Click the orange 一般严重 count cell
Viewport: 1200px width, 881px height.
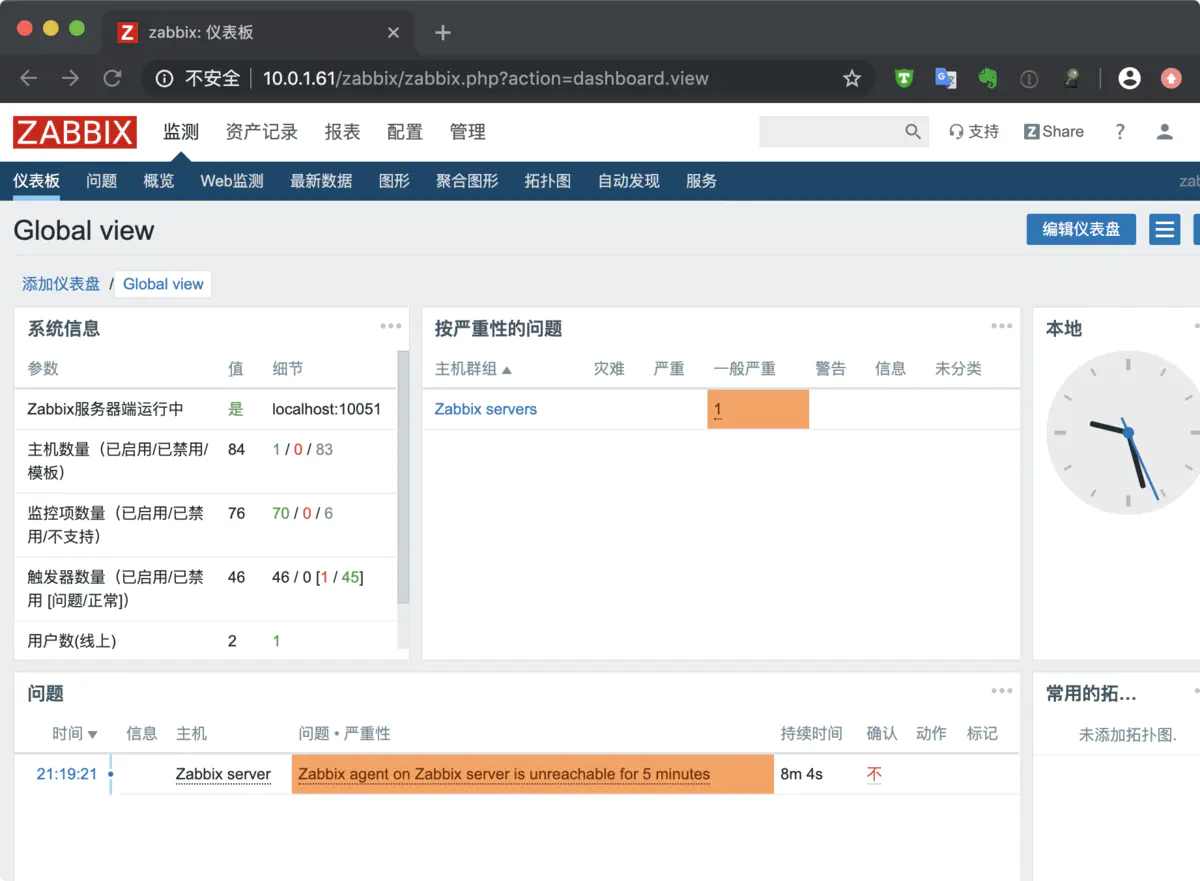(x=758, y=409)
